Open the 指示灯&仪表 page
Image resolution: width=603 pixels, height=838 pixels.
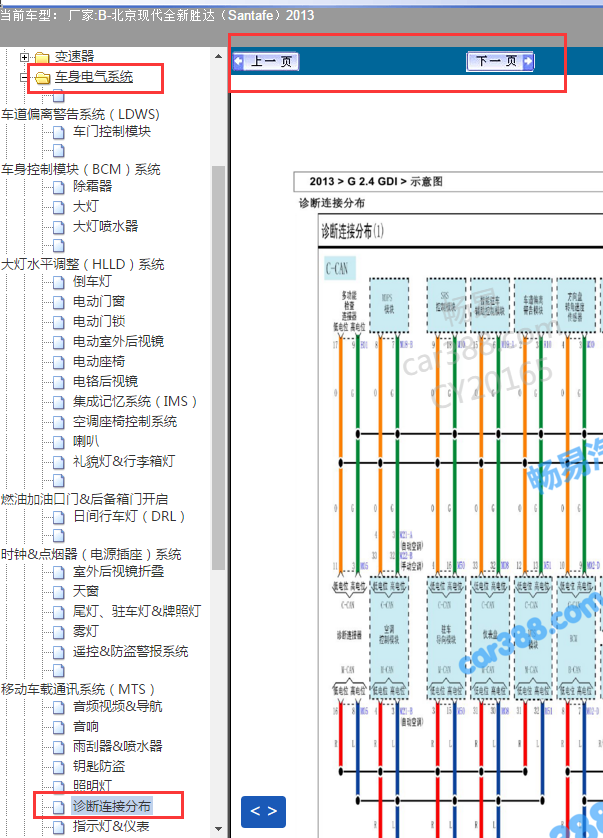point(111,826)
